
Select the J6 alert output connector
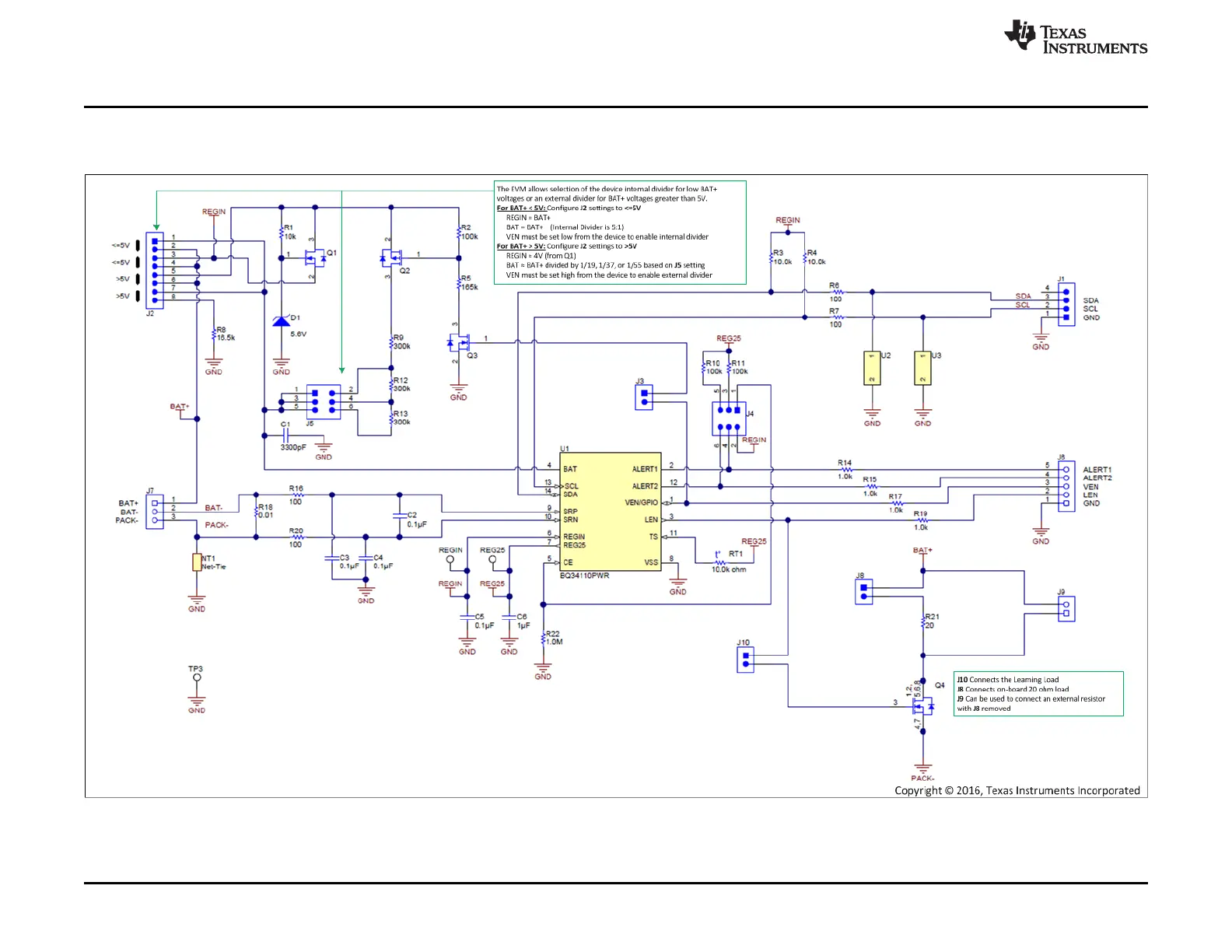(x=1066, y=486)
